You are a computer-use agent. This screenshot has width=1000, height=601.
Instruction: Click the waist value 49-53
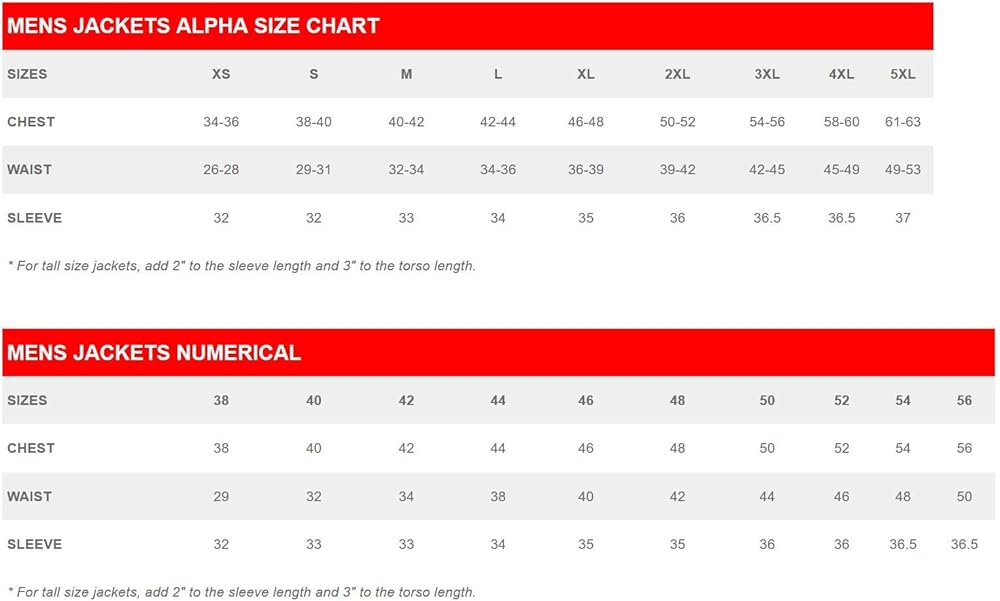point(902,170)
